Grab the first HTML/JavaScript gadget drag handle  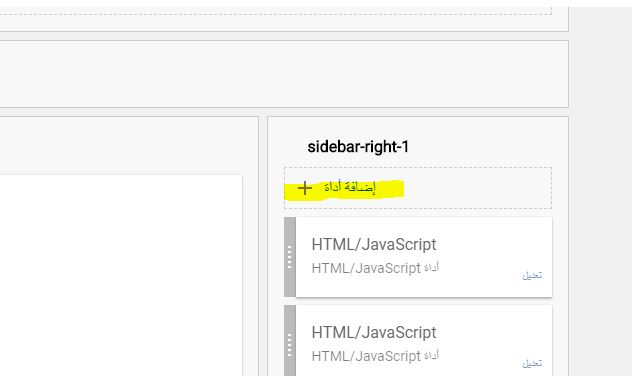click(290, 257)
